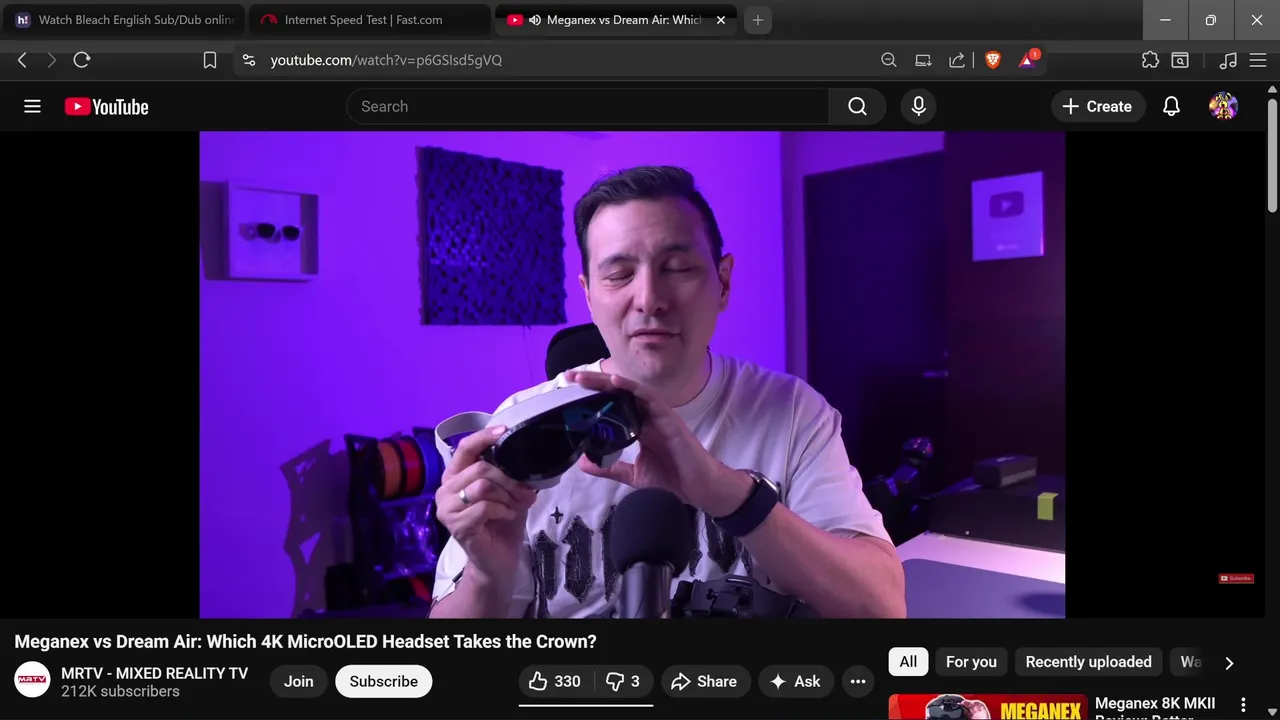Image resolution: width=1280 pixels, height=720 pixels.
Task: Reload the page
Action: point(82,60)
